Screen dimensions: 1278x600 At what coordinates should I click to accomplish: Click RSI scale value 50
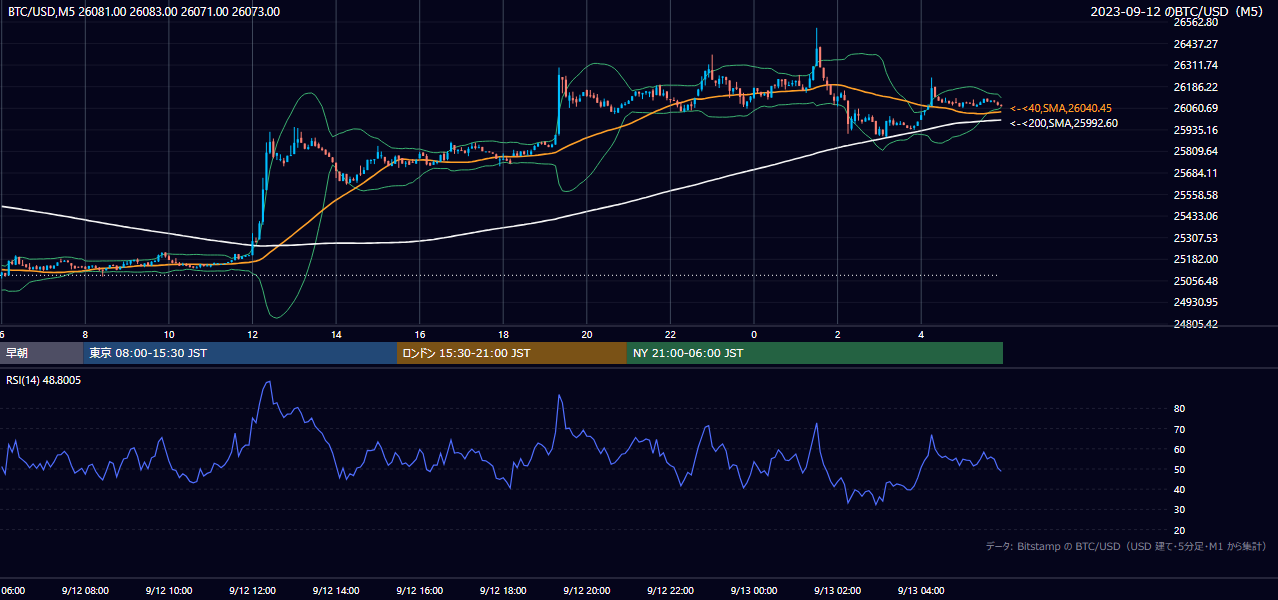pyautogui.click(x=1180, y=470)
